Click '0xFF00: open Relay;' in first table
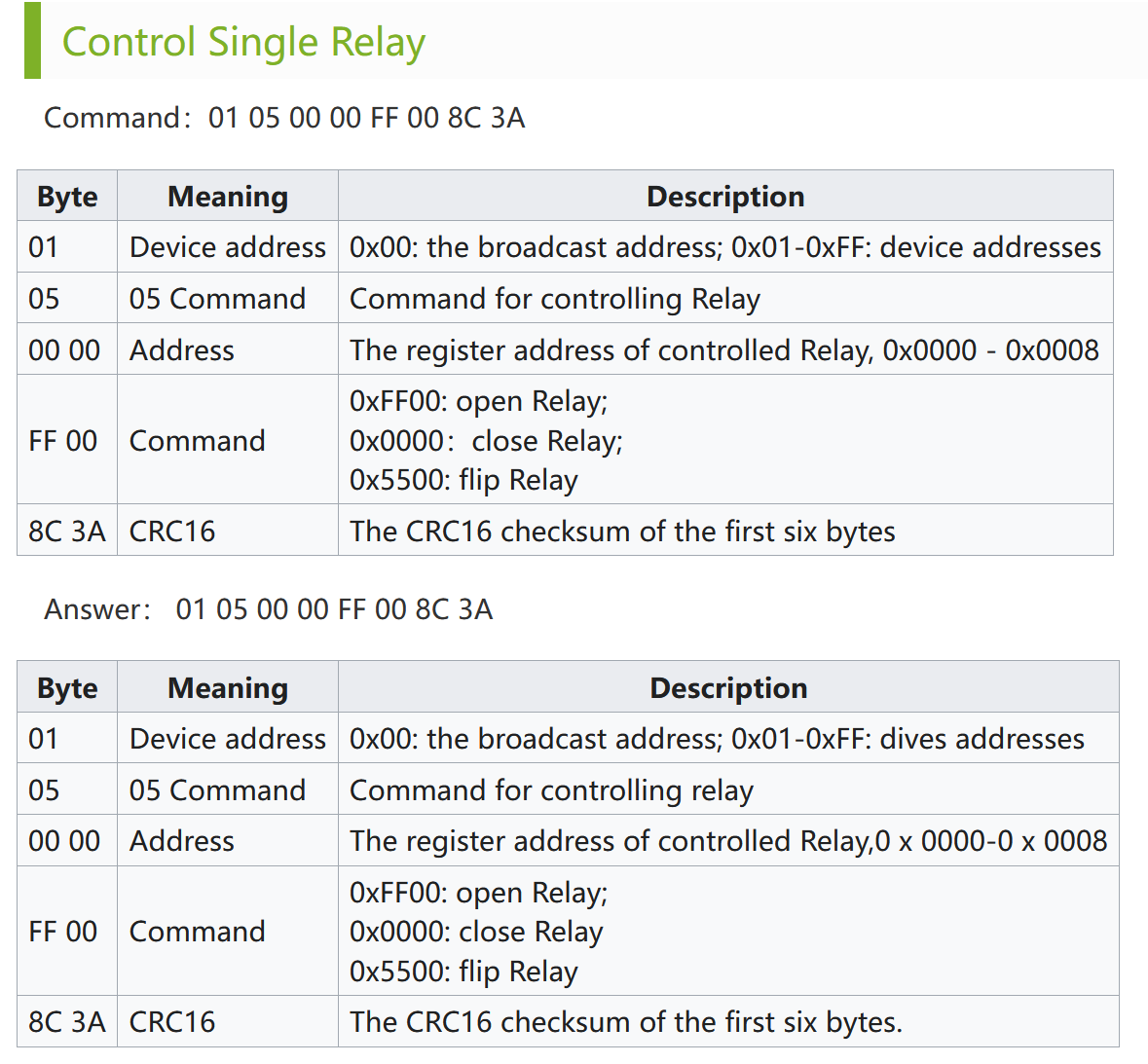The image size is (1148, 1064). (x=478, y=401)
